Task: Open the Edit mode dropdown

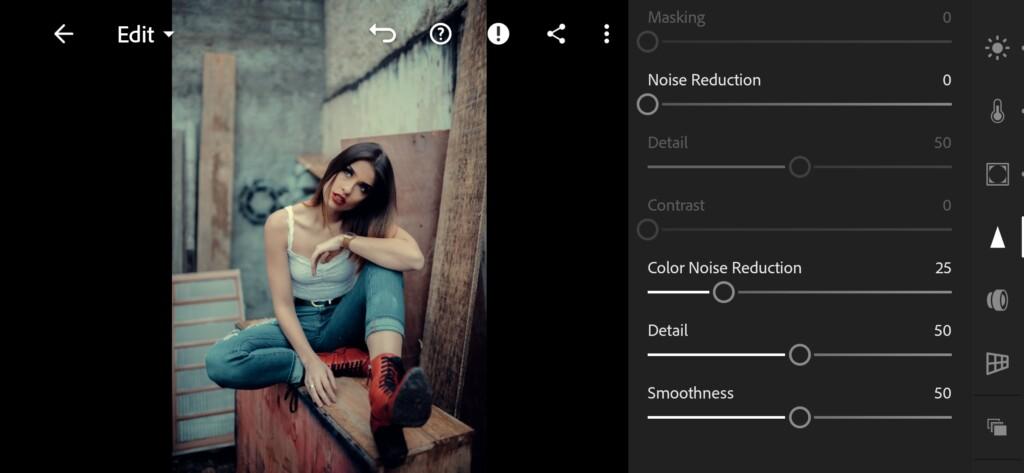Action: tap(146, 35)
